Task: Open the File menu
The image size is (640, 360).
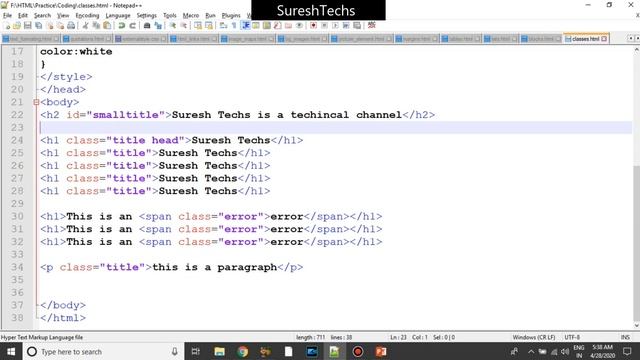Action: tap(7, 16)
